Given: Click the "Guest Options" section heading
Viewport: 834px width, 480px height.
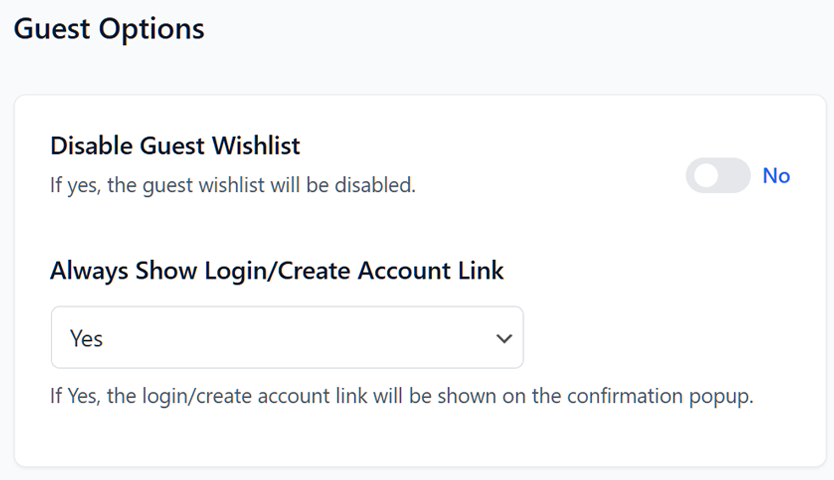Looking at the screenshot, I should click(x=109, y=28).
